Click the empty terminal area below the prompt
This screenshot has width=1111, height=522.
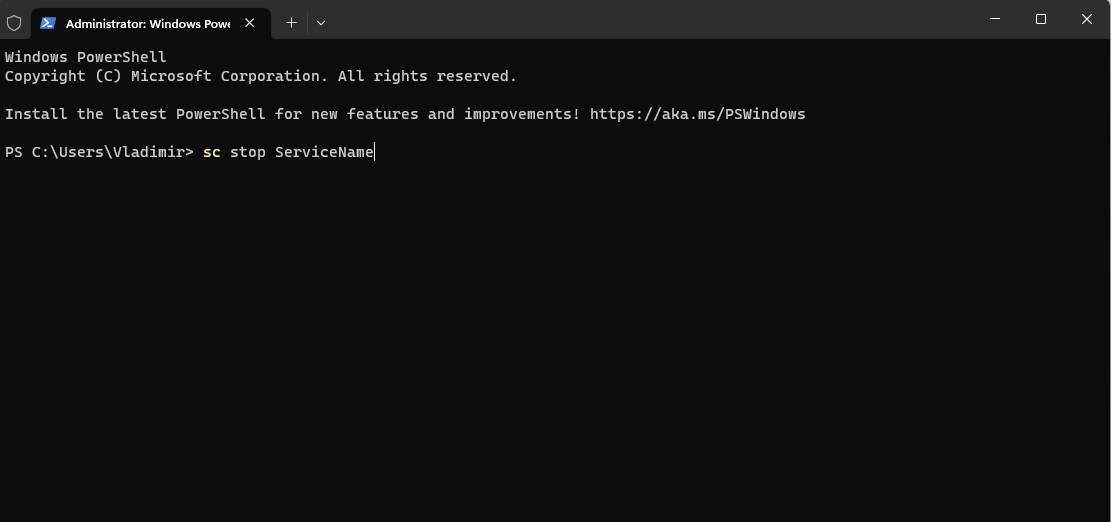pyautogui.click(x=555, y=340)
